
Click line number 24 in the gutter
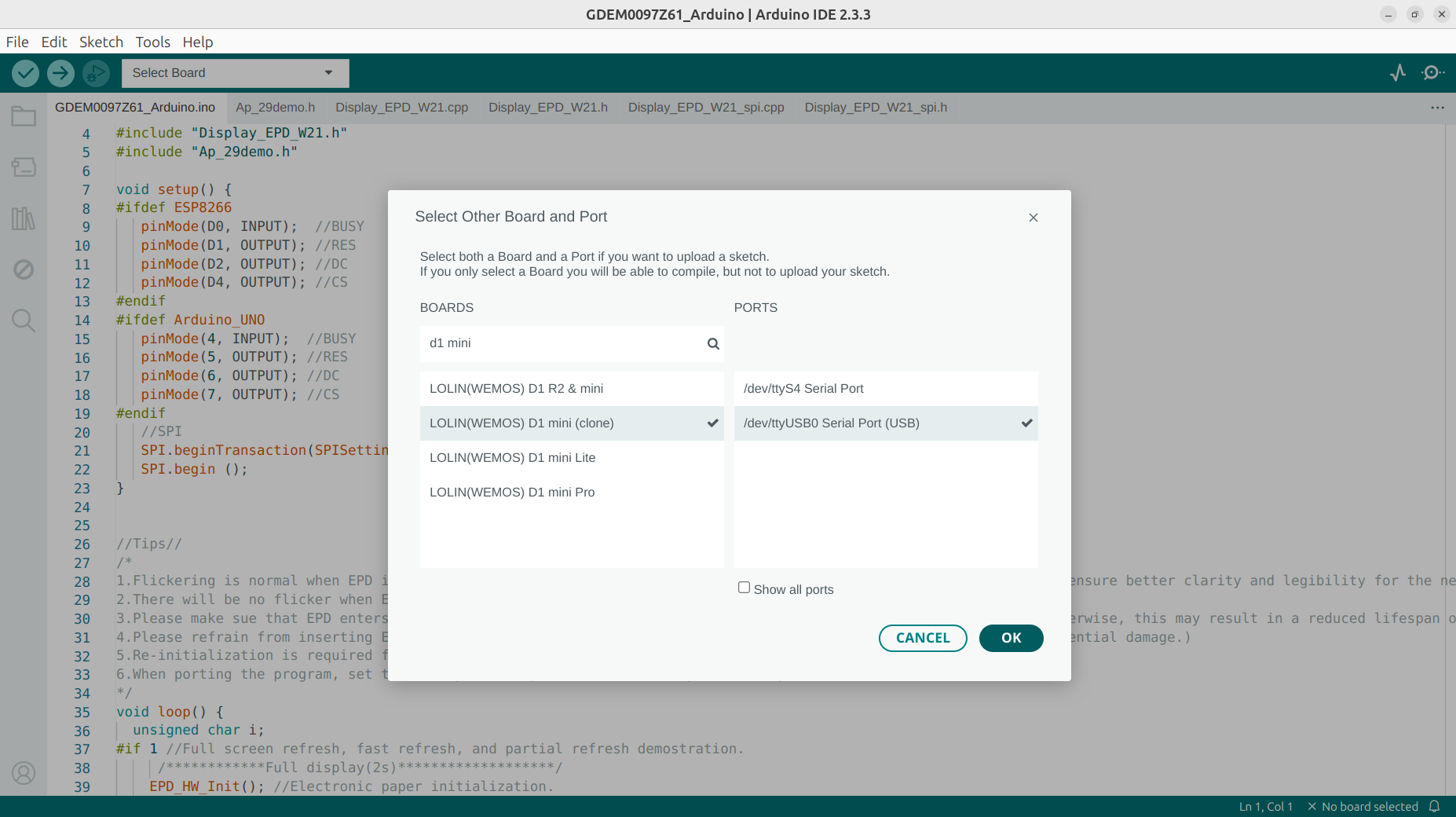82,507
